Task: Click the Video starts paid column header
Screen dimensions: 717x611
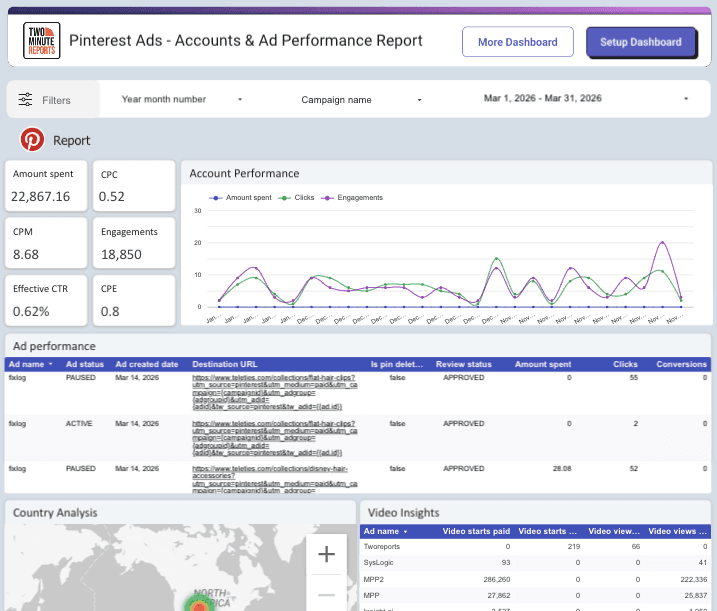Action: pos(476,531)
